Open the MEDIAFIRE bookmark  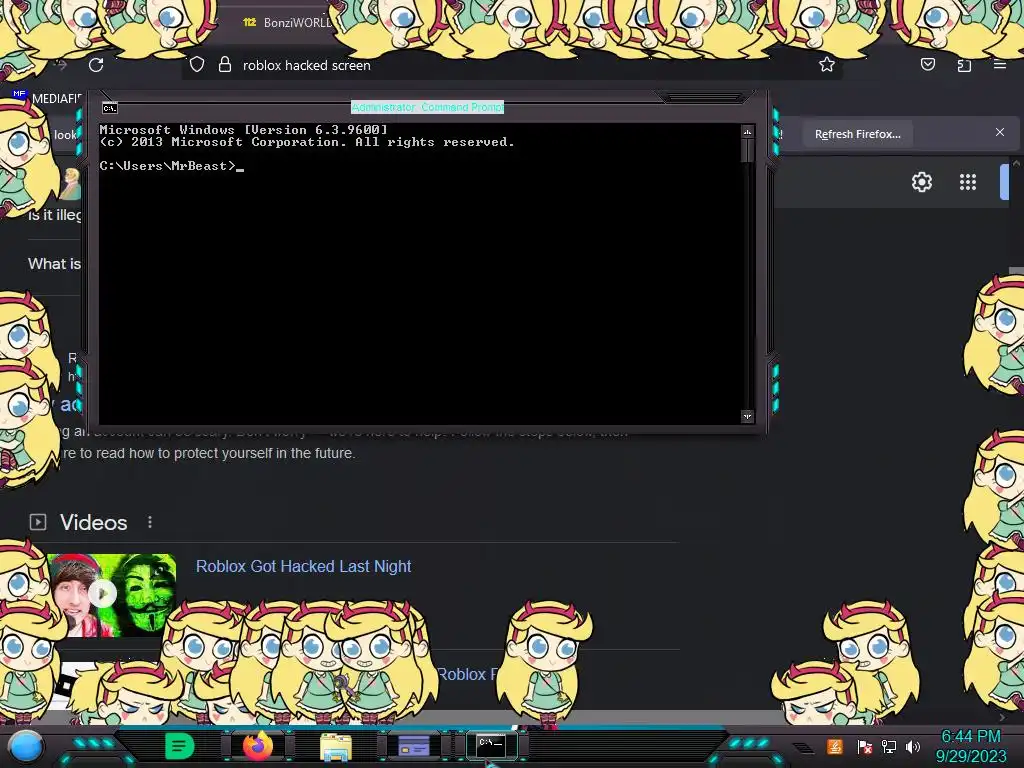pos(47,98)
